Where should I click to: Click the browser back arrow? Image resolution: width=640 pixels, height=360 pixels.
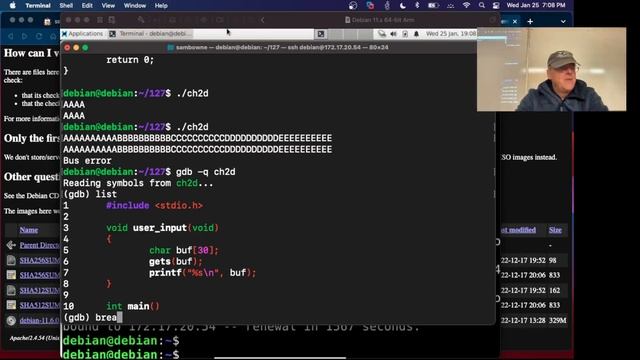point(11,36)
